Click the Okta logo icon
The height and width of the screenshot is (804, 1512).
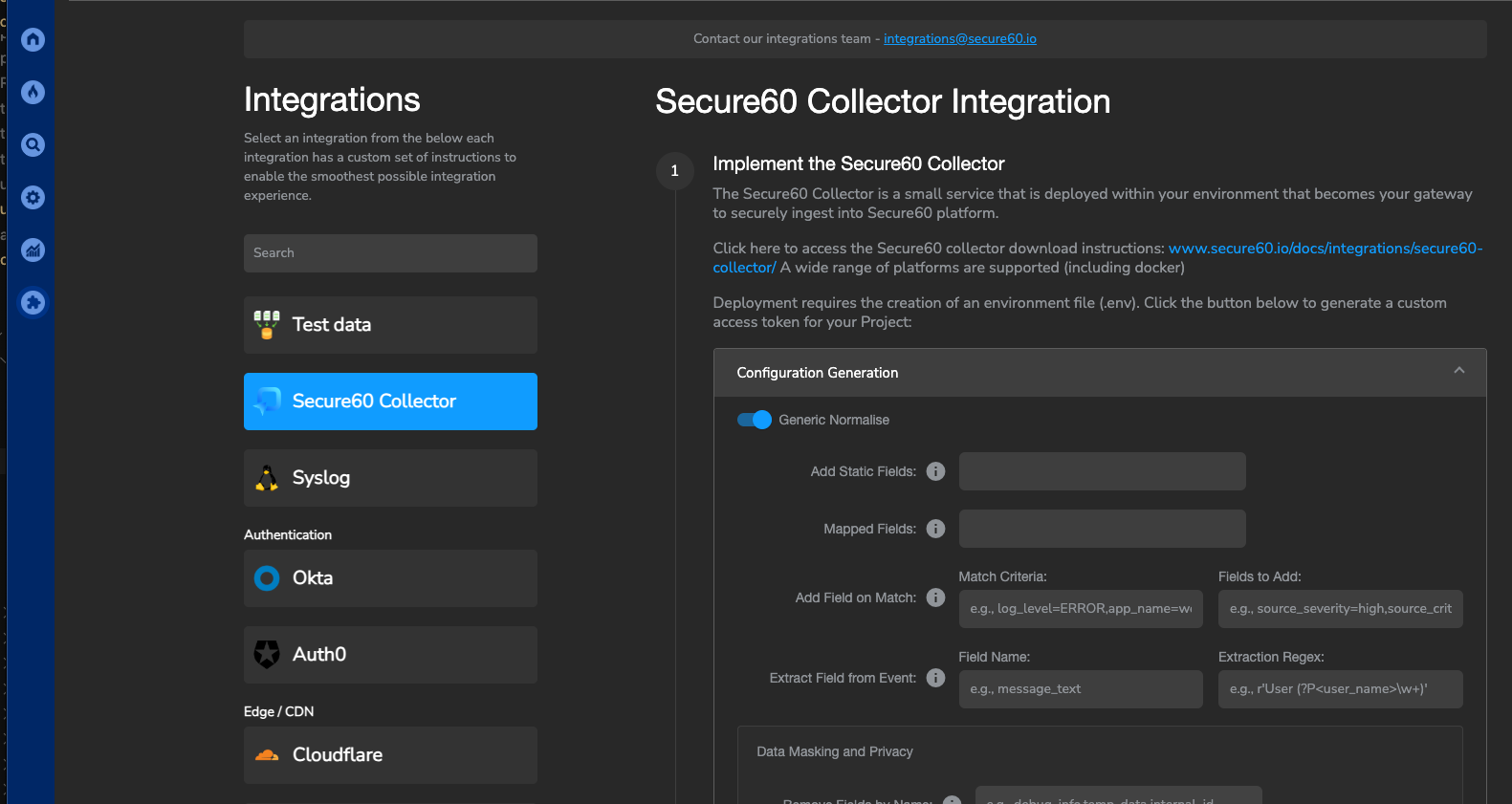267,578
